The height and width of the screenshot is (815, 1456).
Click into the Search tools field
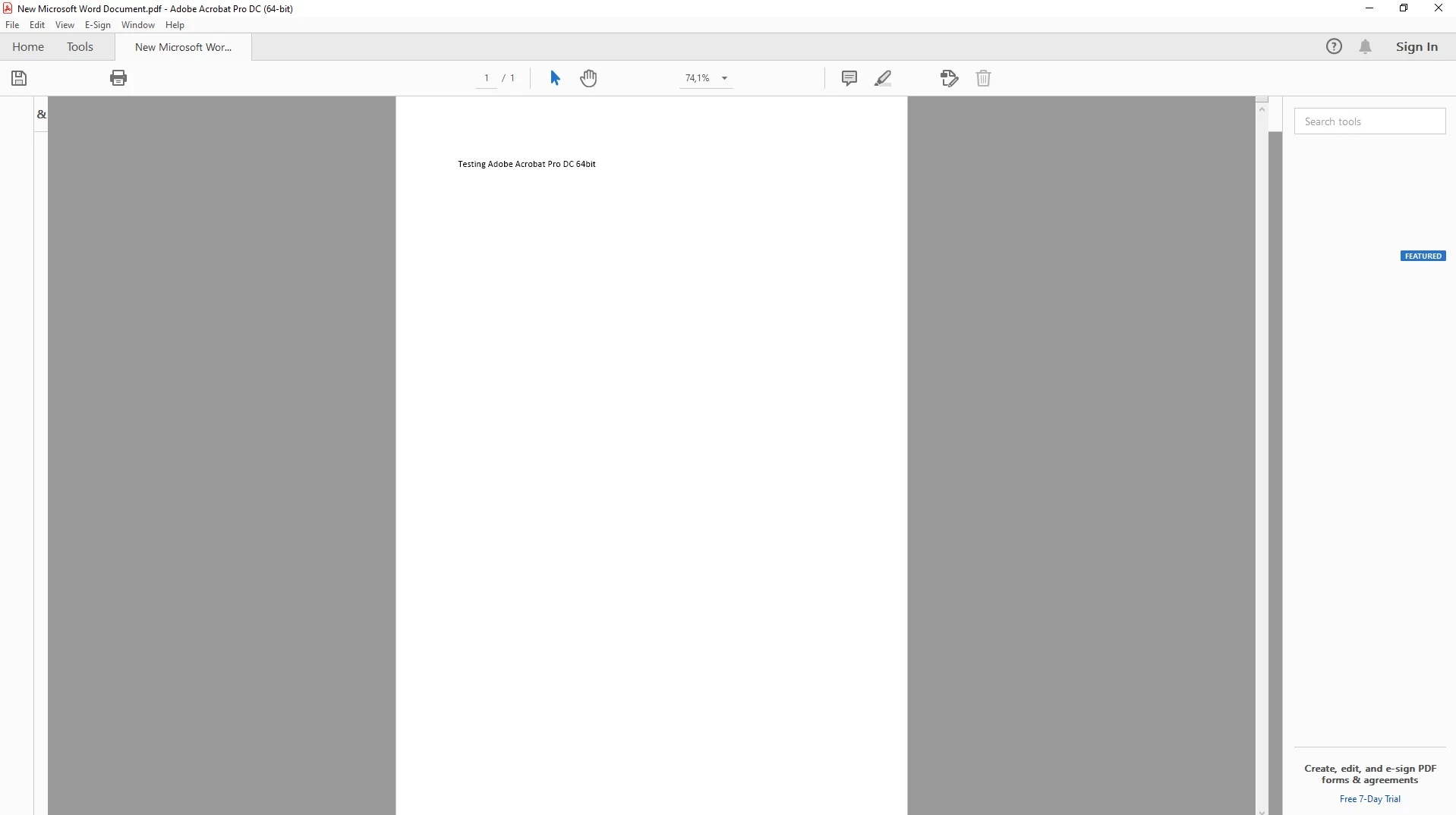click(x=1369, y=121)
